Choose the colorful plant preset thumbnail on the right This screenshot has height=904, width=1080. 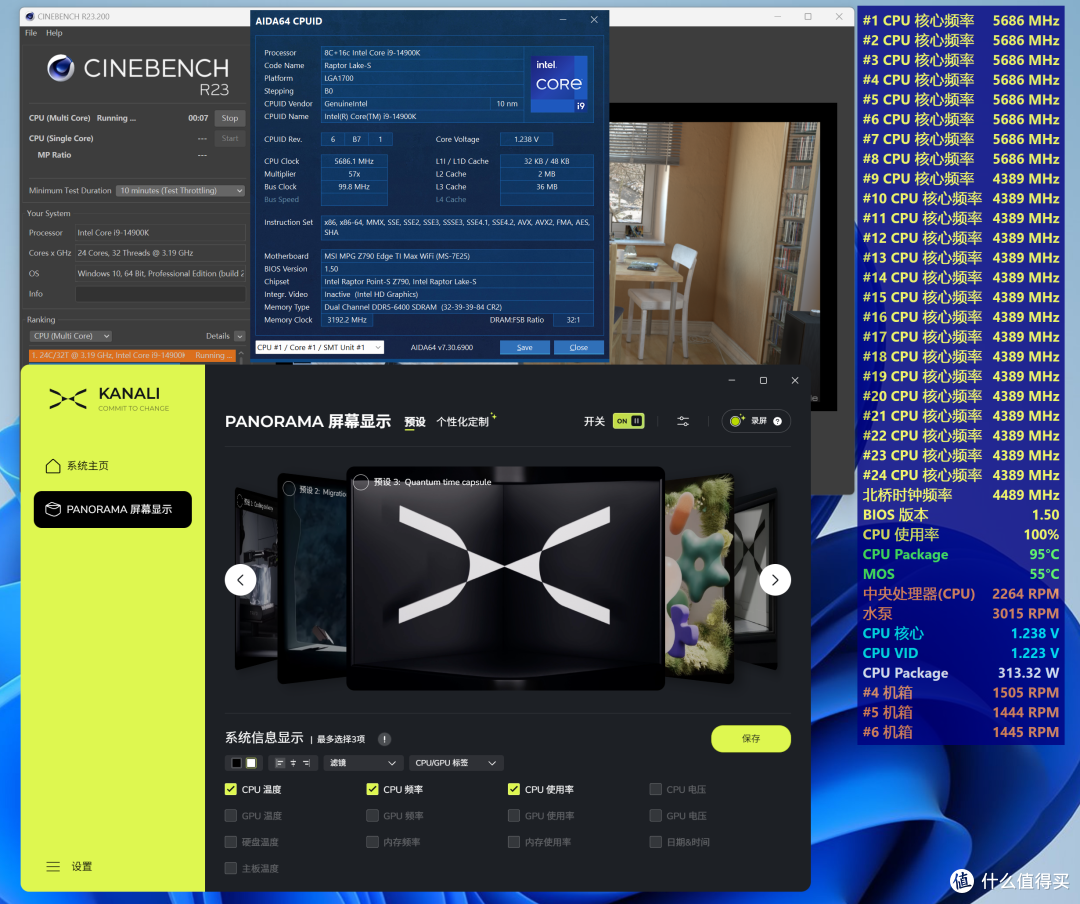(698, 579)
